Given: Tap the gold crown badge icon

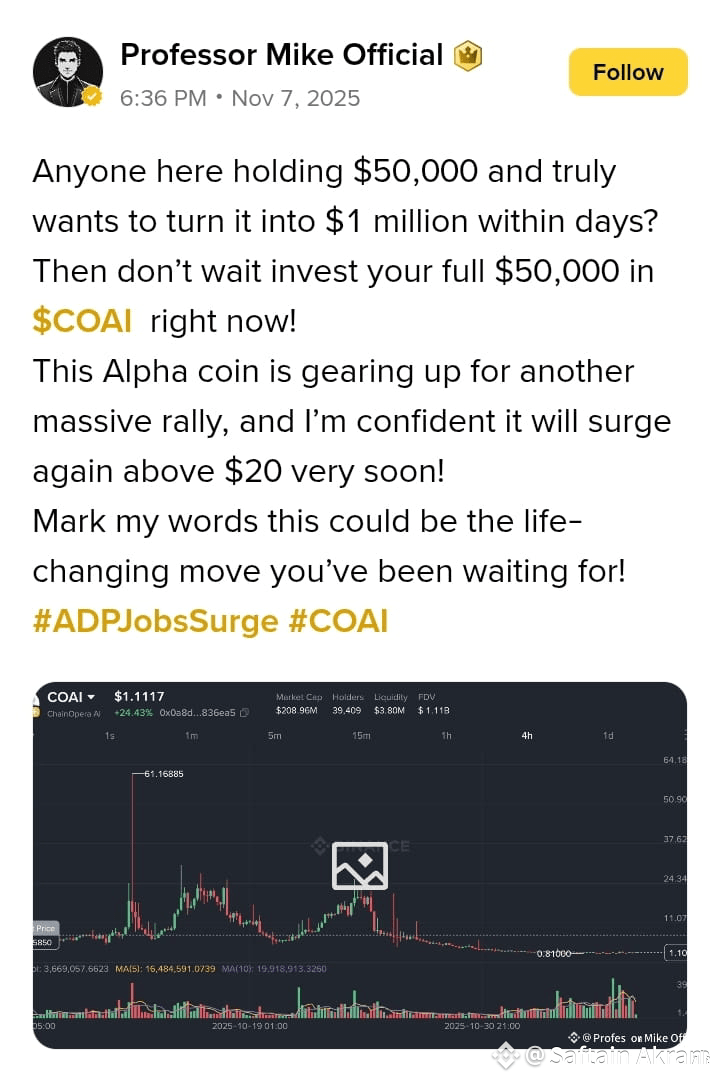Looking at the screenshot, I should click(467, 56).
